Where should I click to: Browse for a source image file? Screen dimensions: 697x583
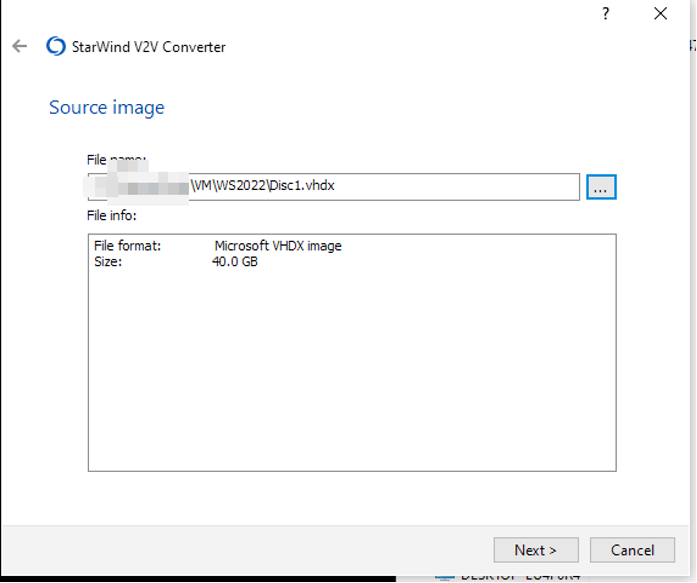tap(601, 187)
